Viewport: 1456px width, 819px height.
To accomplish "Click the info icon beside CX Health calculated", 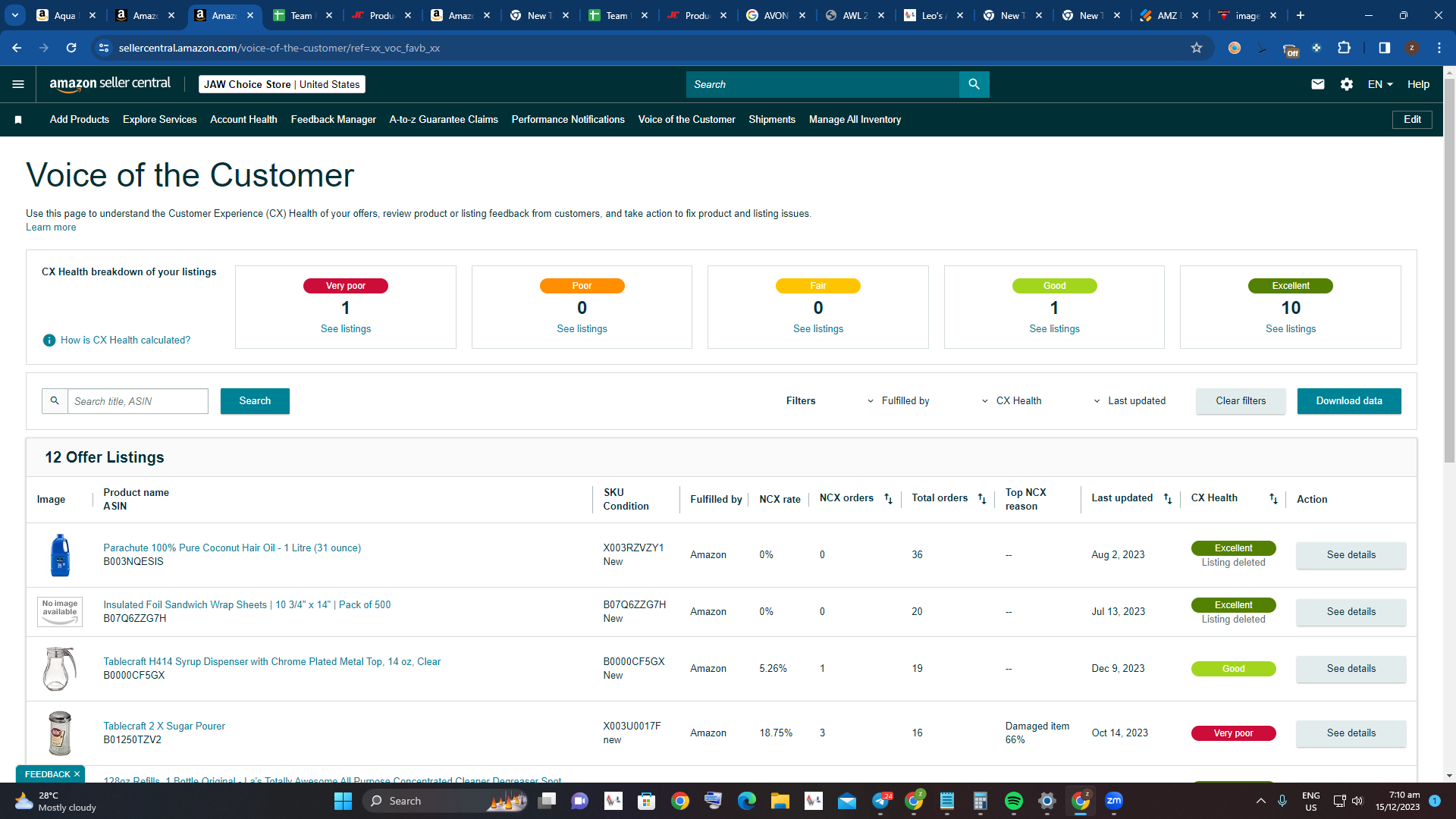I will [x=49, y=340].
